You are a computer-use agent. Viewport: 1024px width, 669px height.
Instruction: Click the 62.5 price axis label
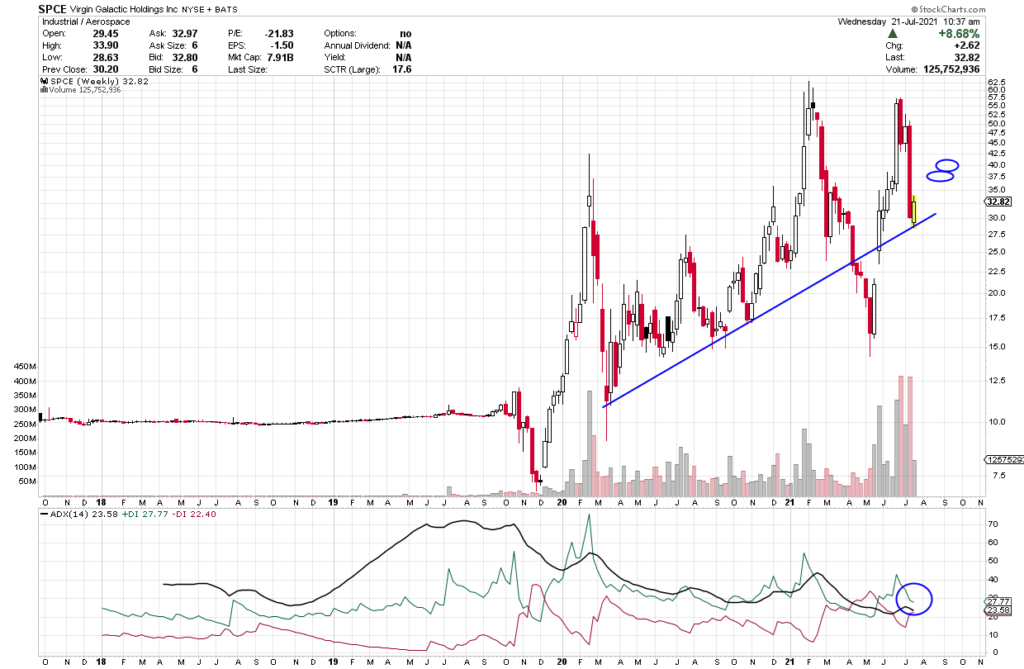[x=997, y=82]
